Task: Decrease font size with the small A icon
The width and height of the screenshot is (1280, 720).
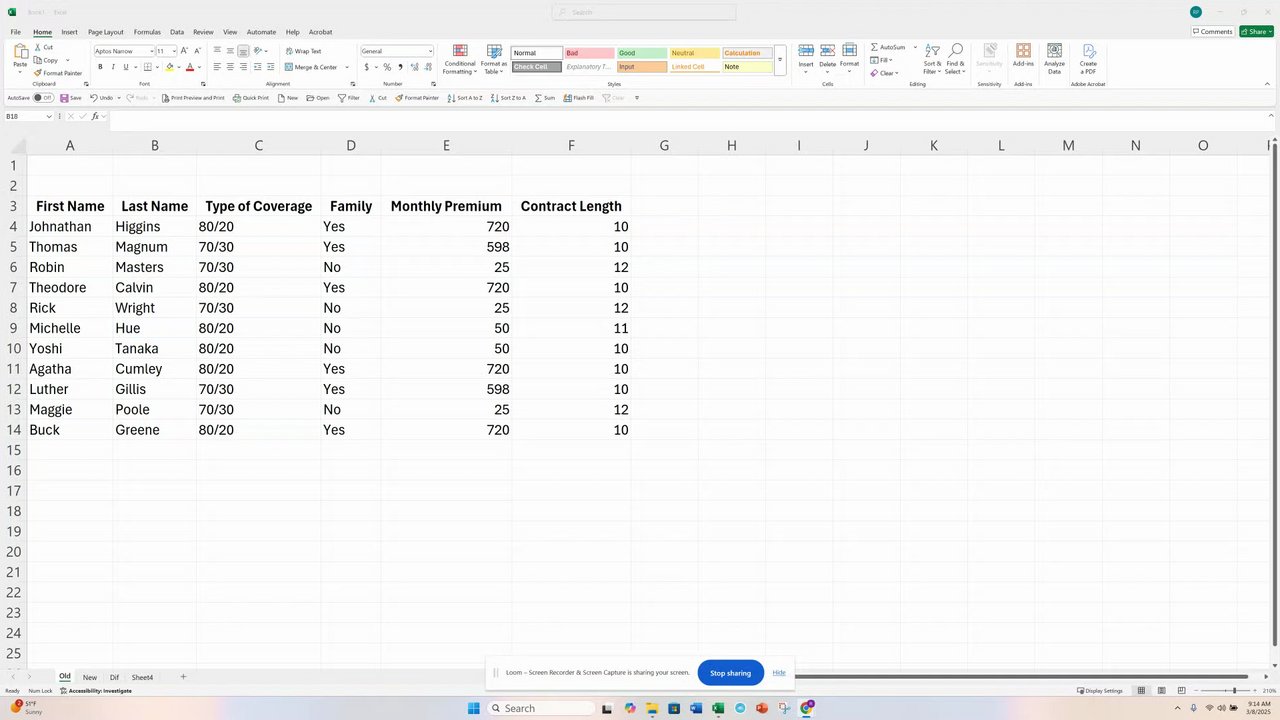Action: click(x=197, y=50)
